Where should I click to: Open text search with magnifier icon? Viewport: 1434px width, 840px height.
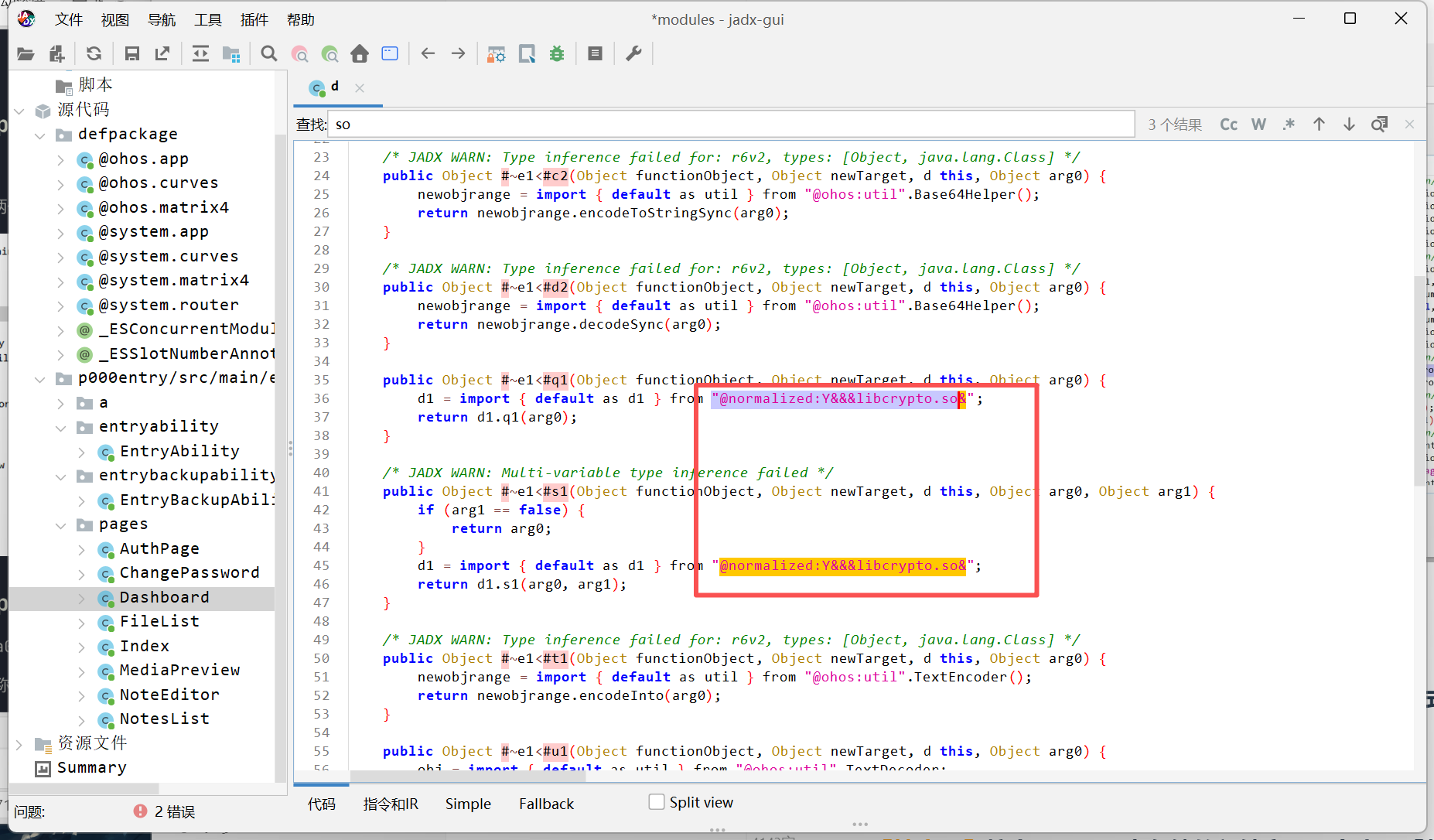(268, 53)
